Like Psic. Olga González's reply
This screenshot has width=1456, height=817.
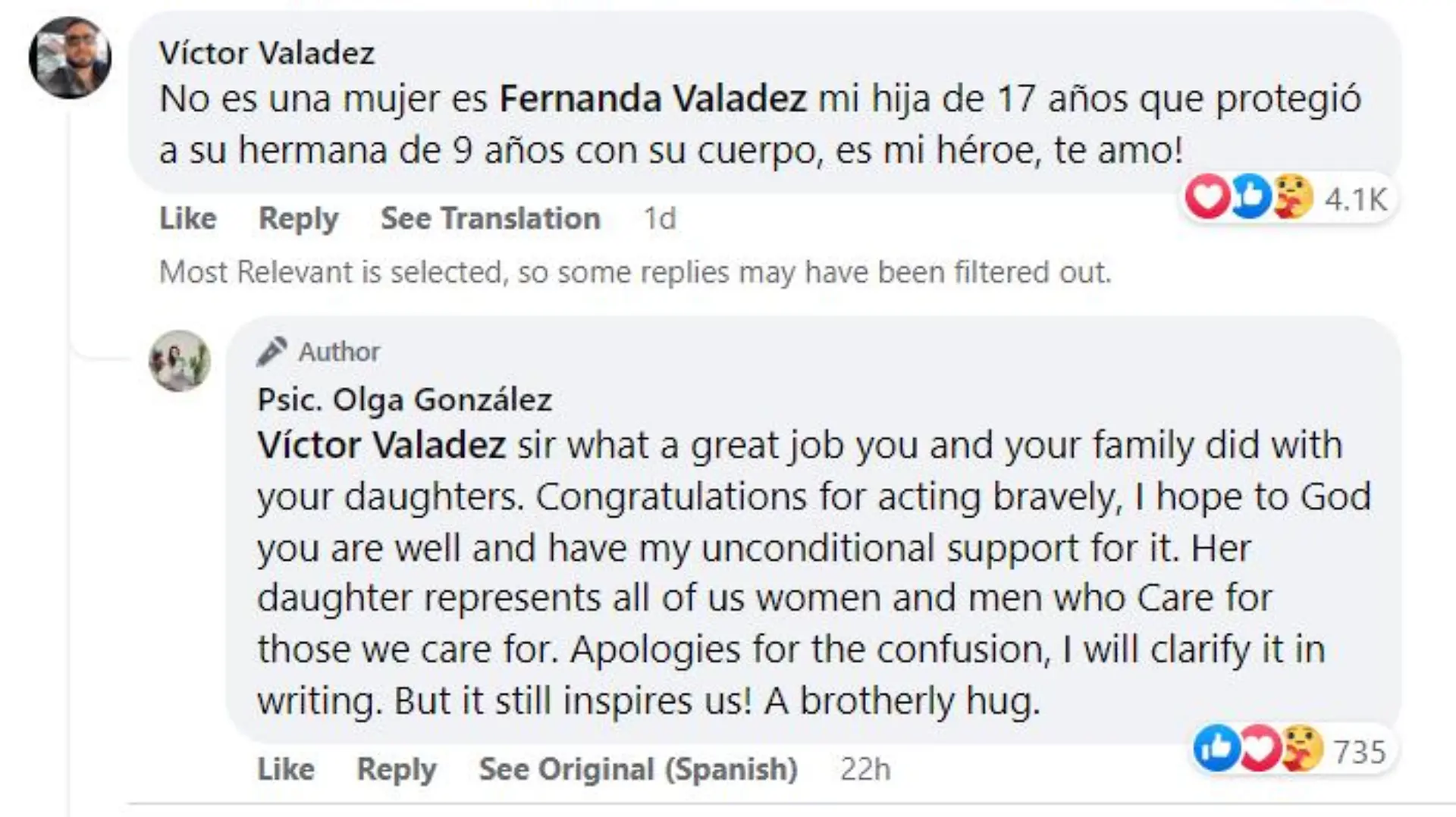pos(286,769)
